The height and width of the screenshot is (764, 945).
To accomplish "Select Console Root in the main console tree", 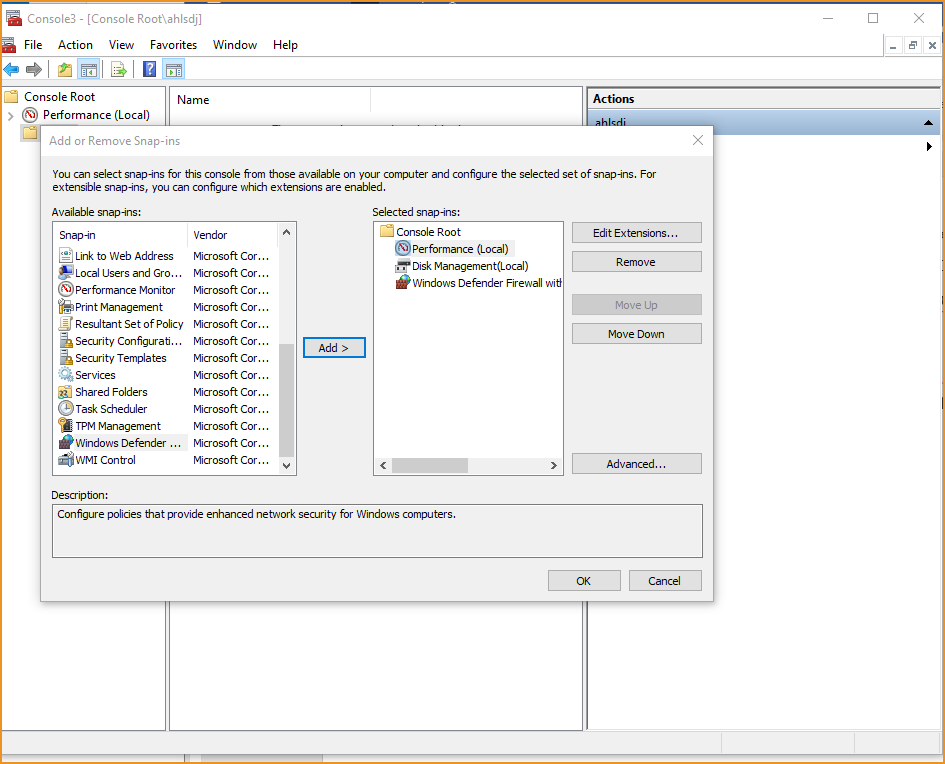I will (x=59, y=96).
